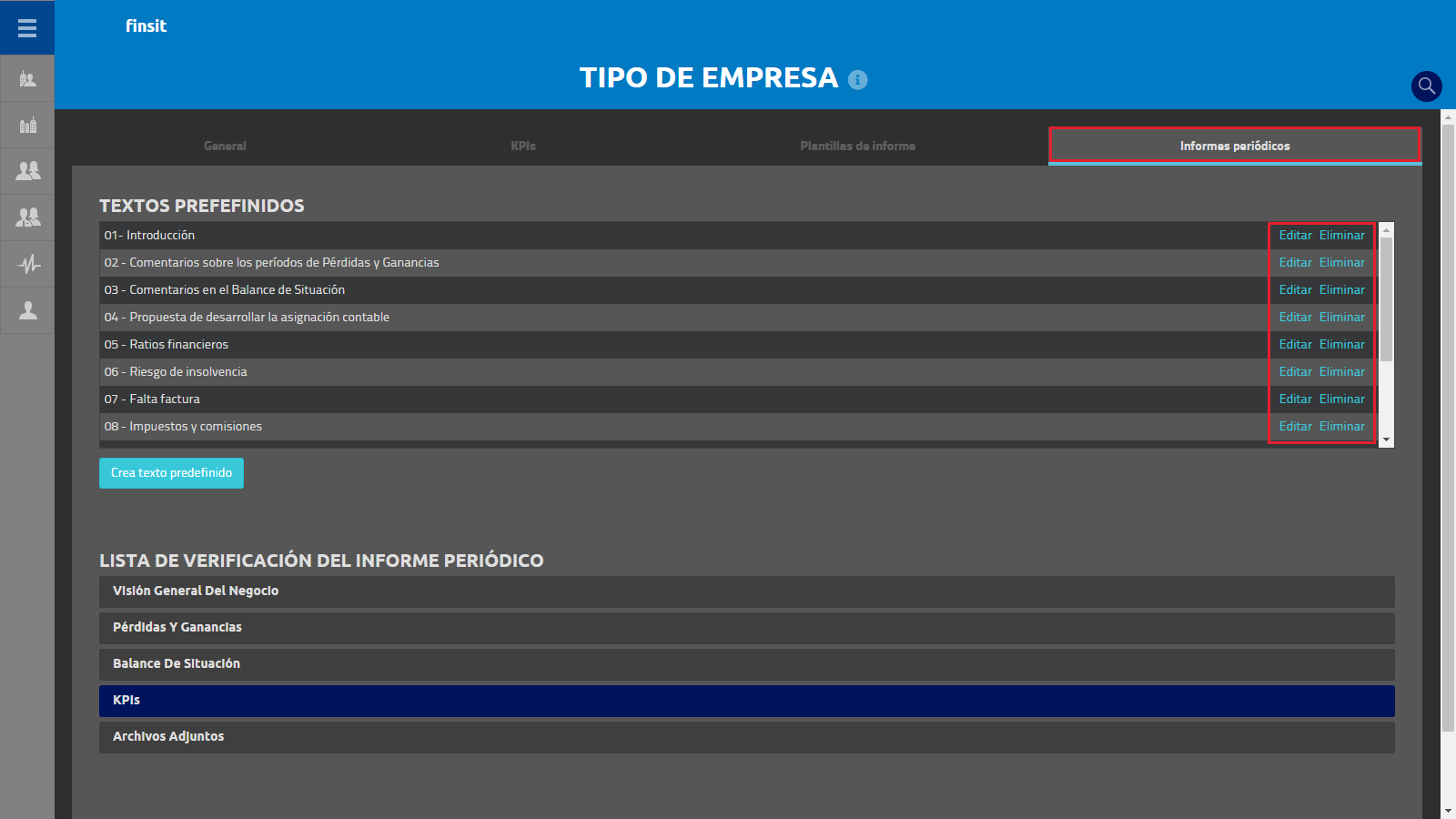Image resolution: width=1456 pixels, height=819 pixels.
Task: Open the single user profile sidebar icon
Action: click(x=27, y=310)
